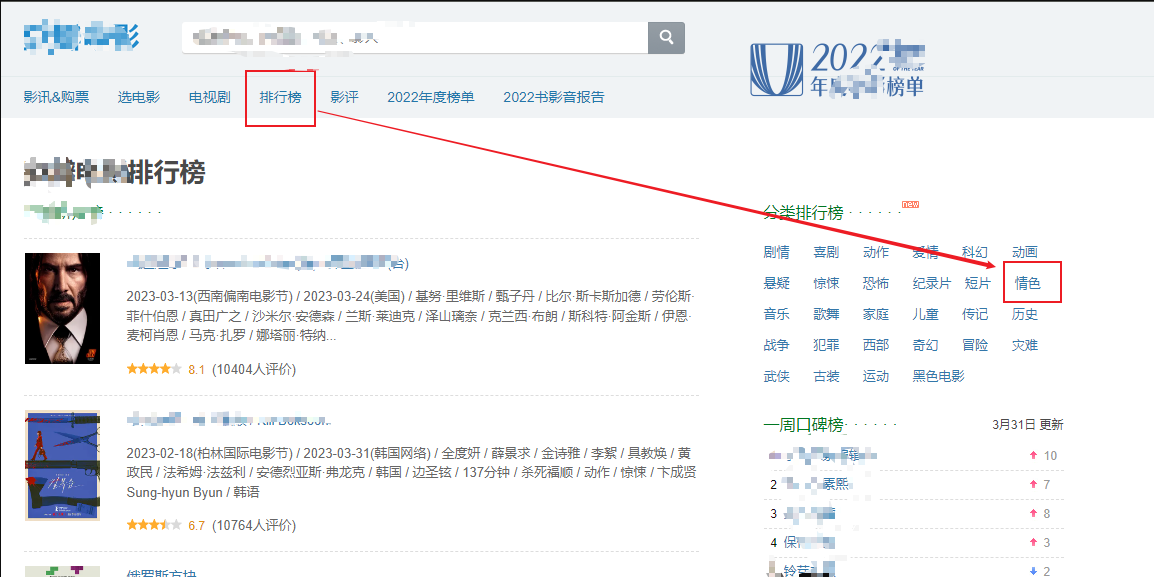The image size is (1154, 577).
Task: Click inside the search input field
Action: 415,38
